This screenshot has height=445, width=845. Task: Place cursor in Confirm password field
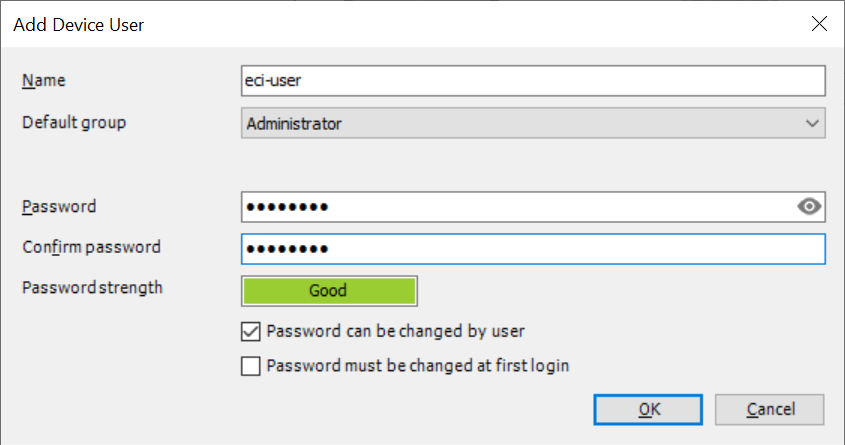pos(533,249)
